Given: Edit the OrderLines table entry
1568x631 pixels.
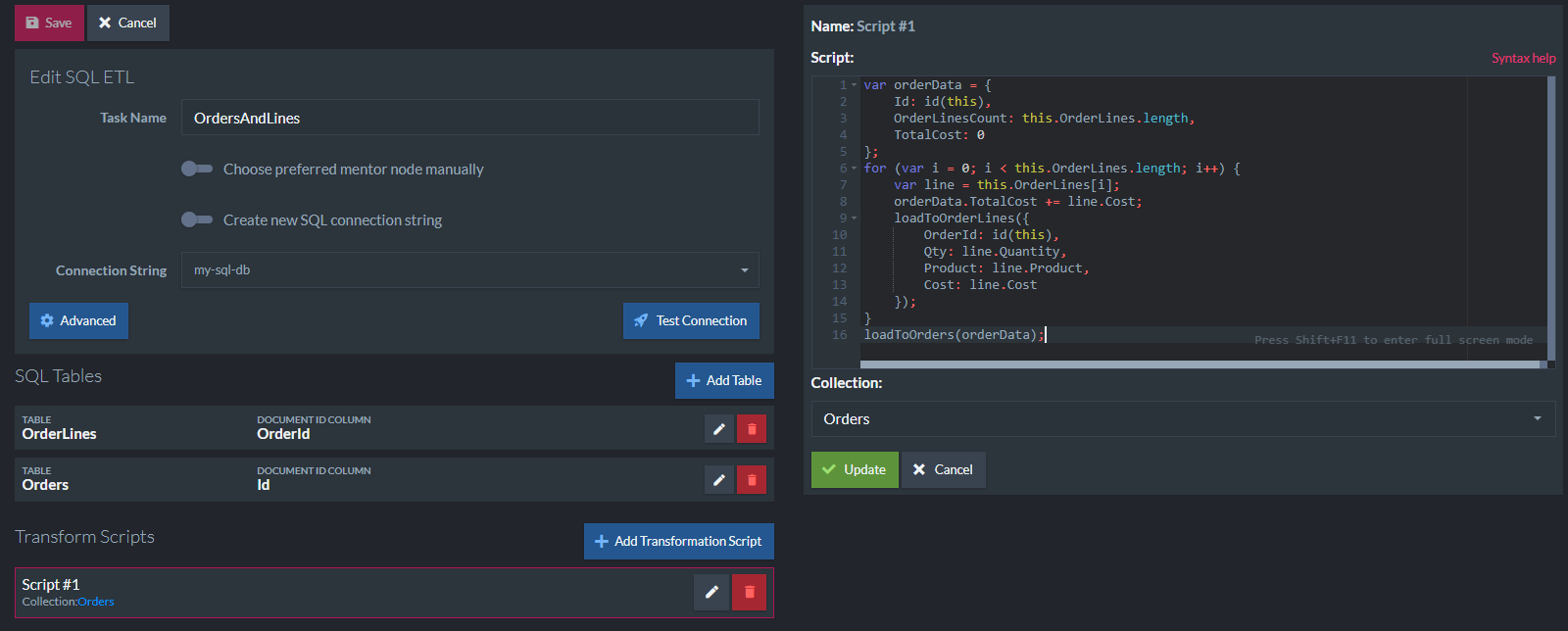Looking at the screenshot, I should click(719, 428).
